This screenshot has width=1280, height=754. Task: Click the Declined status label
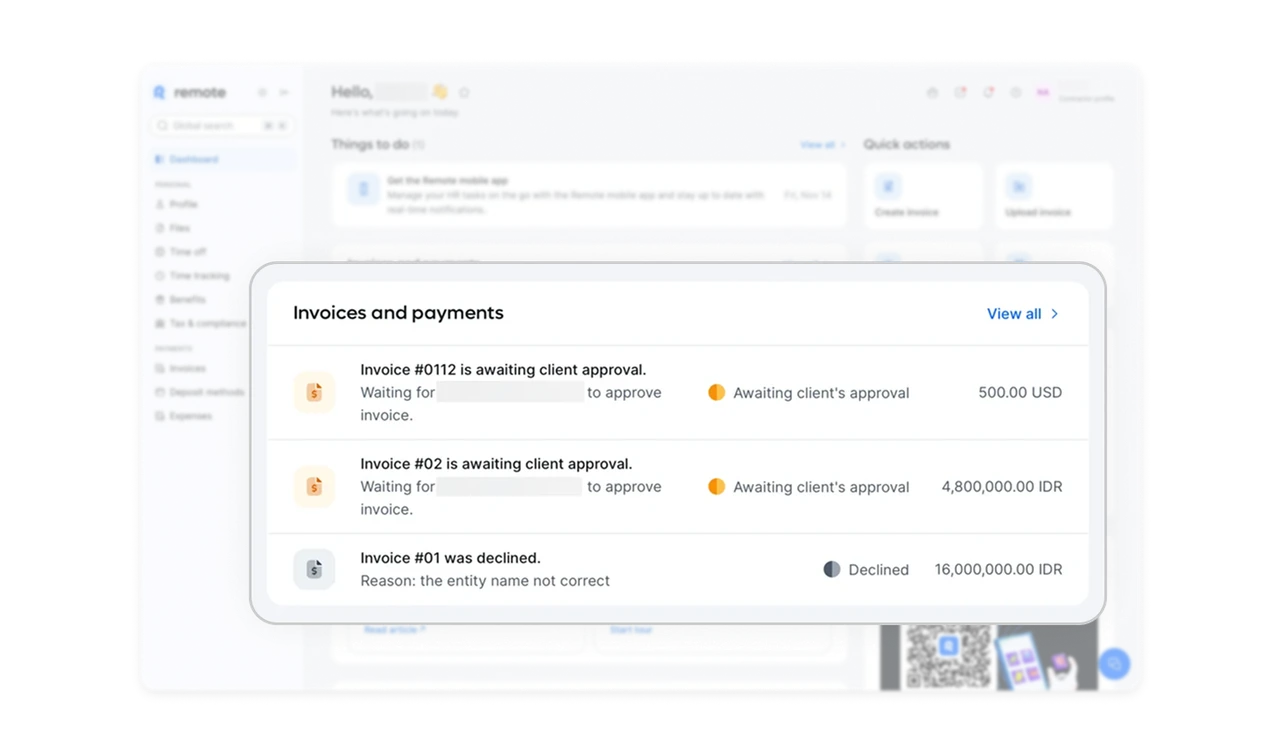click(x=878, y=570)
